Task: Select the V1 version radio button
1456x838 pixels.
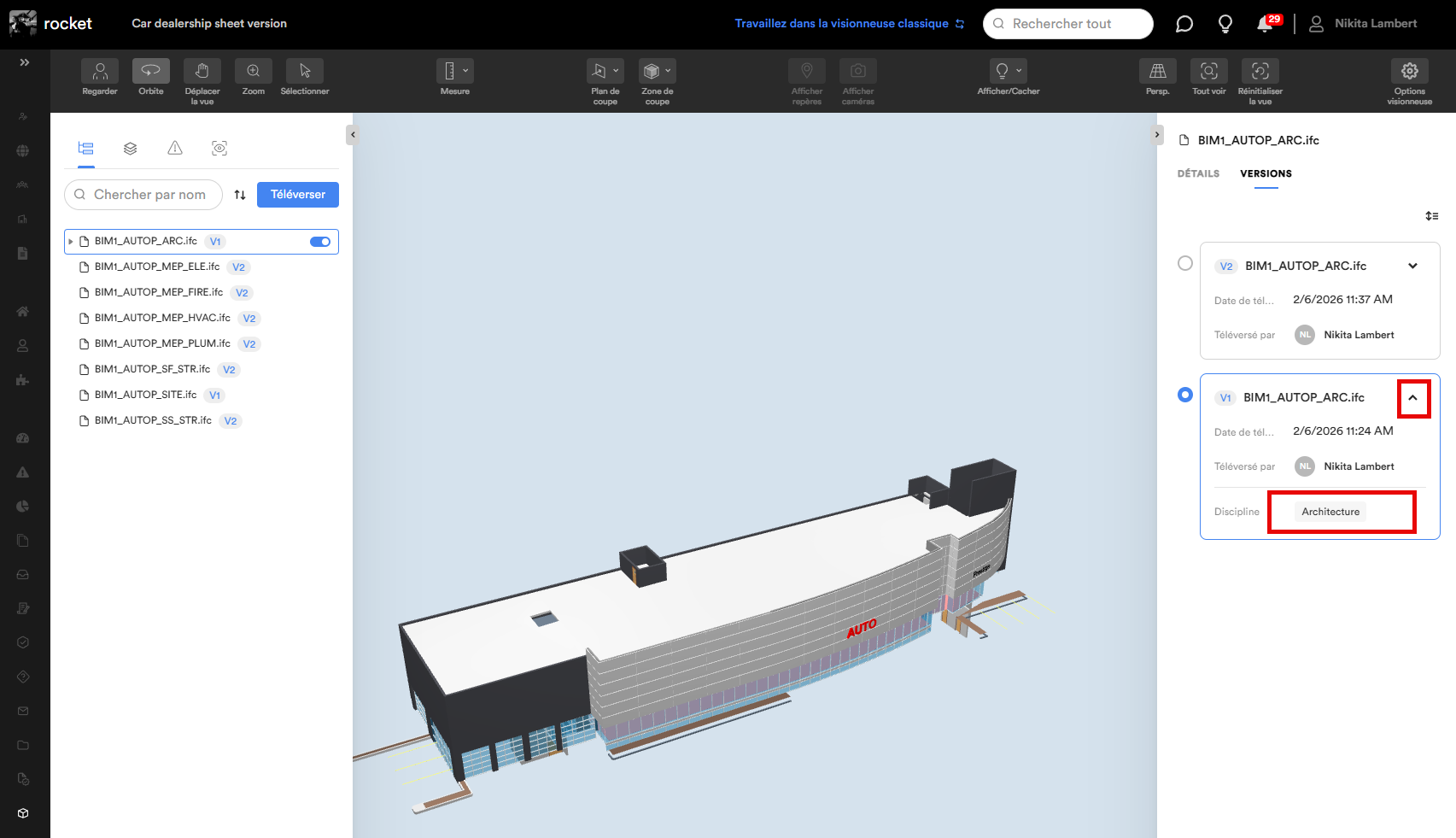Action: 1184,395
